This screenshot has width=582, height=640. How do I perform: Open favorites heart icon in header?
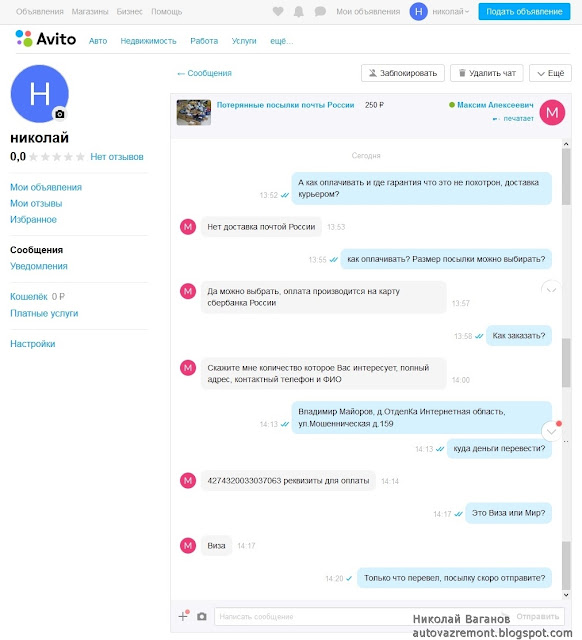coord(278,11)
